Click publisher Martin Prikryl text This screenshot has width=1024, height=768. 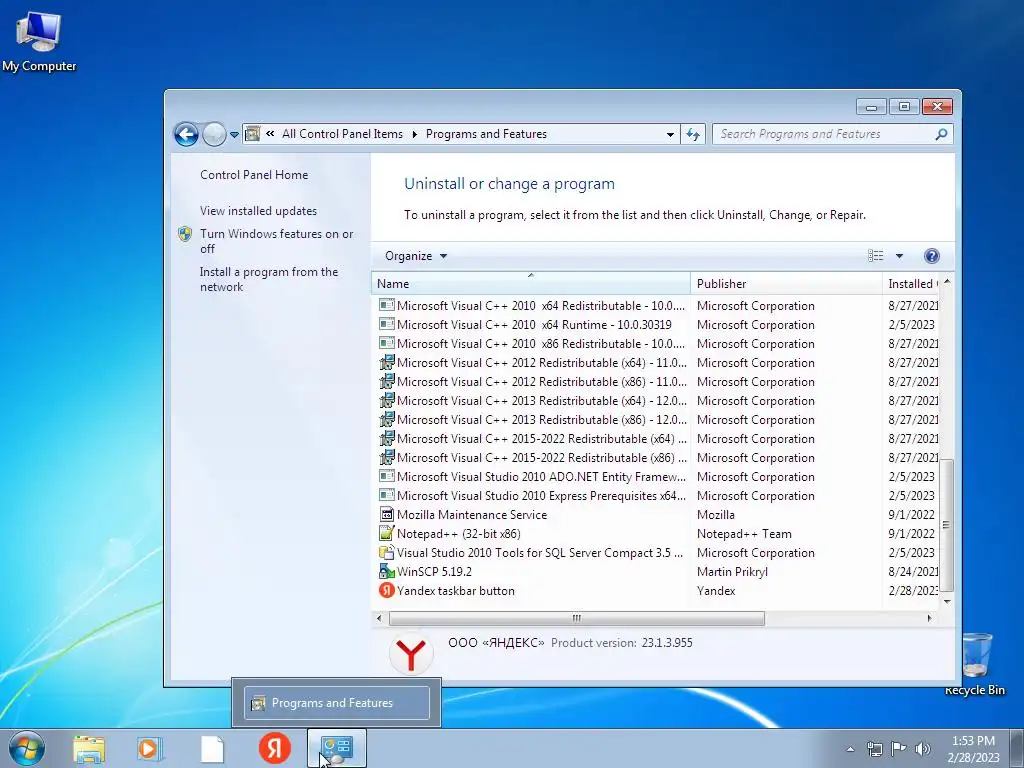point(732,571)
